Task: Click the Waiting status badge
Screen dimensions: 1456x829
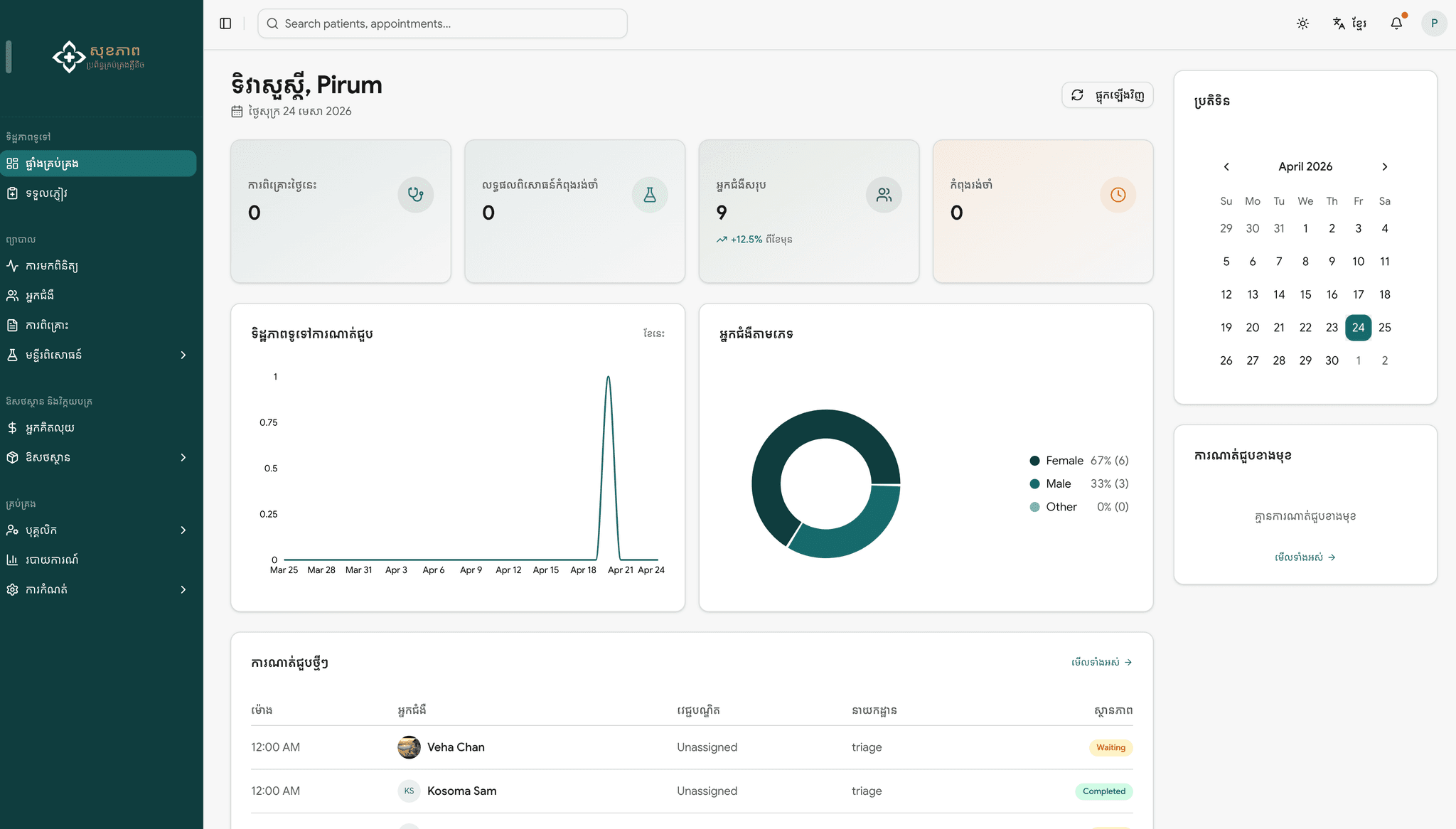Action: pos(1110,748)
